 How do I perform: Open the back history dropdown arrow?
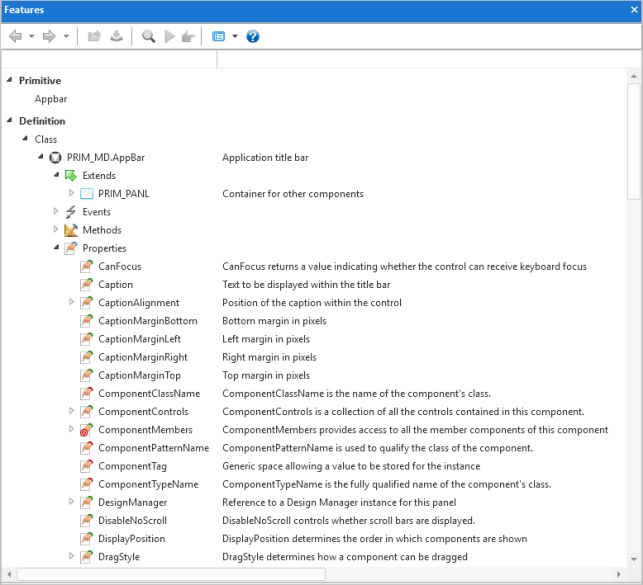[32, 36]
